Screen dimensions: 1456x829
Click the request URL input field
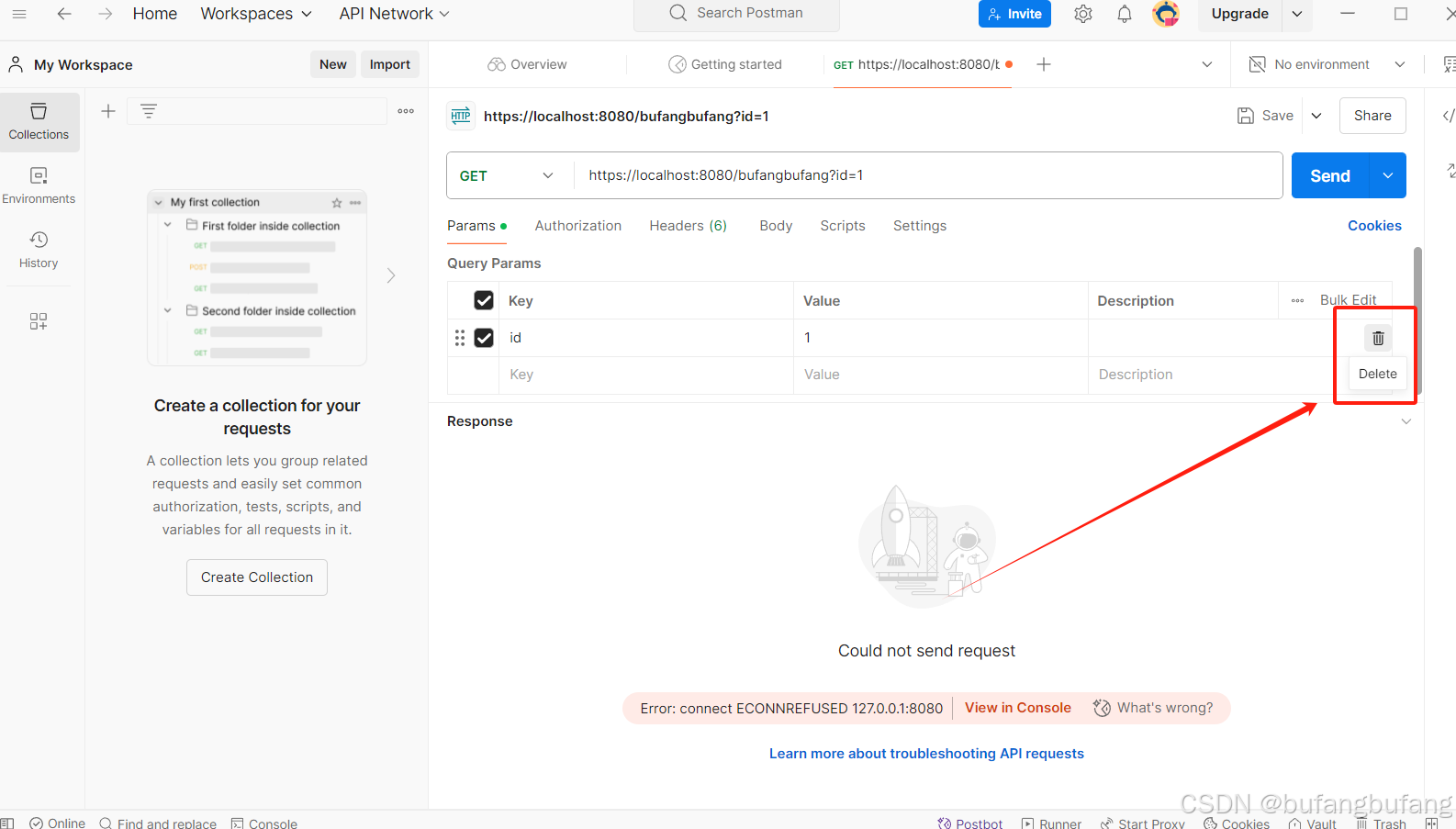(x=928, y=175)
